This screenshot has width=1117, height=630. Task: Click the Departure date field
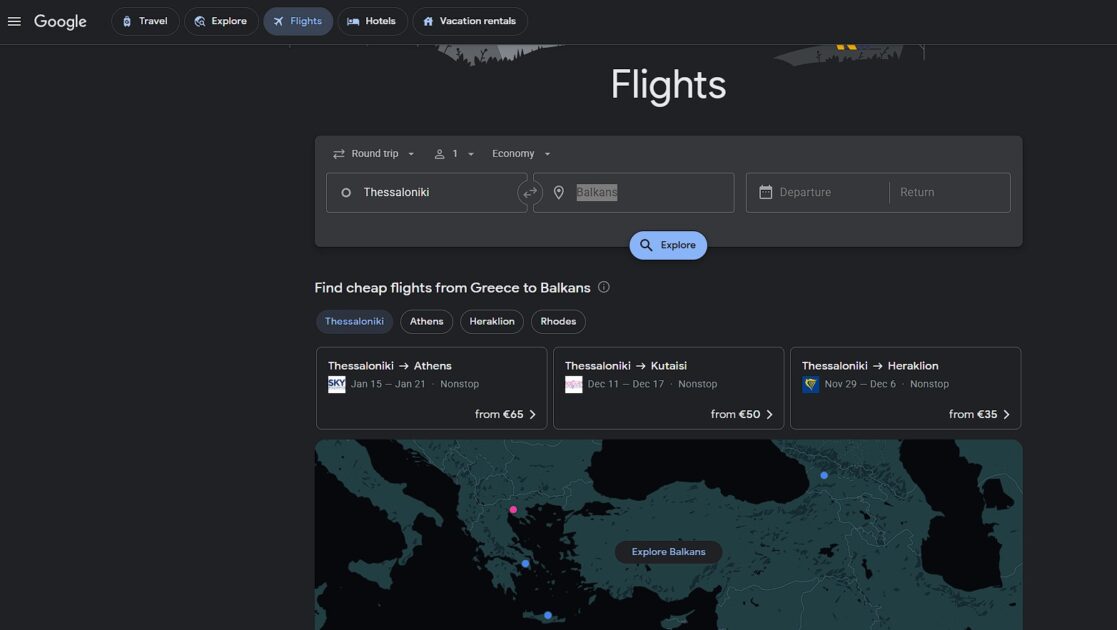click(817, 192)
